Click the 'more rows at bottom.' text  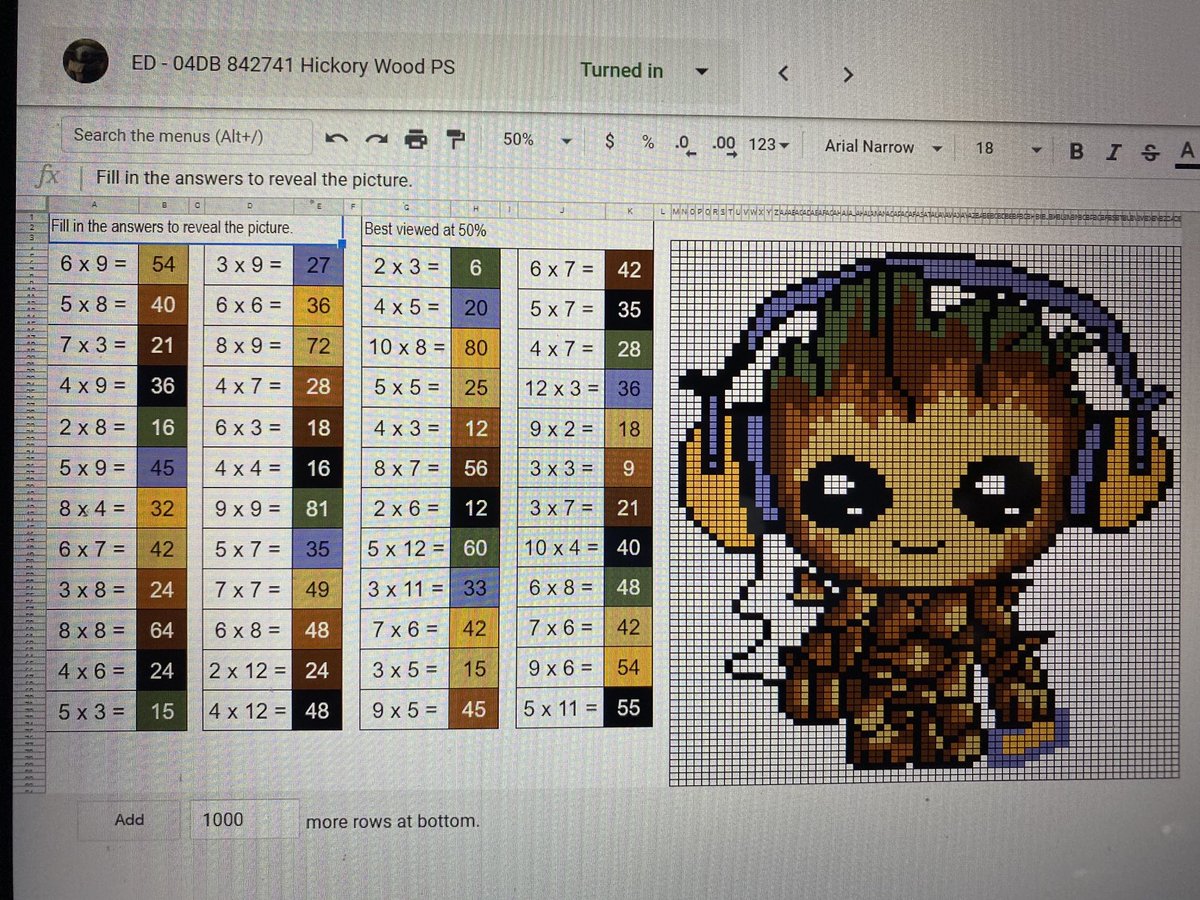(393, 821)
